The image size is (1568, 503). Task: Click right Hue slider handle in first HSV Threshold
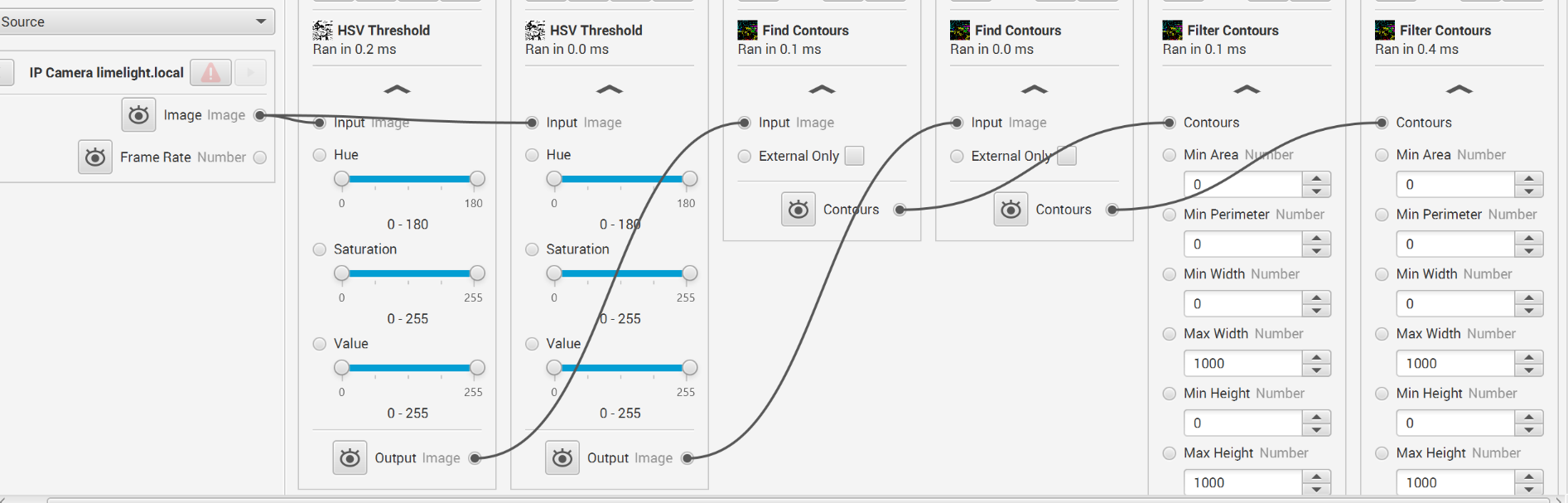click(477, 179)
